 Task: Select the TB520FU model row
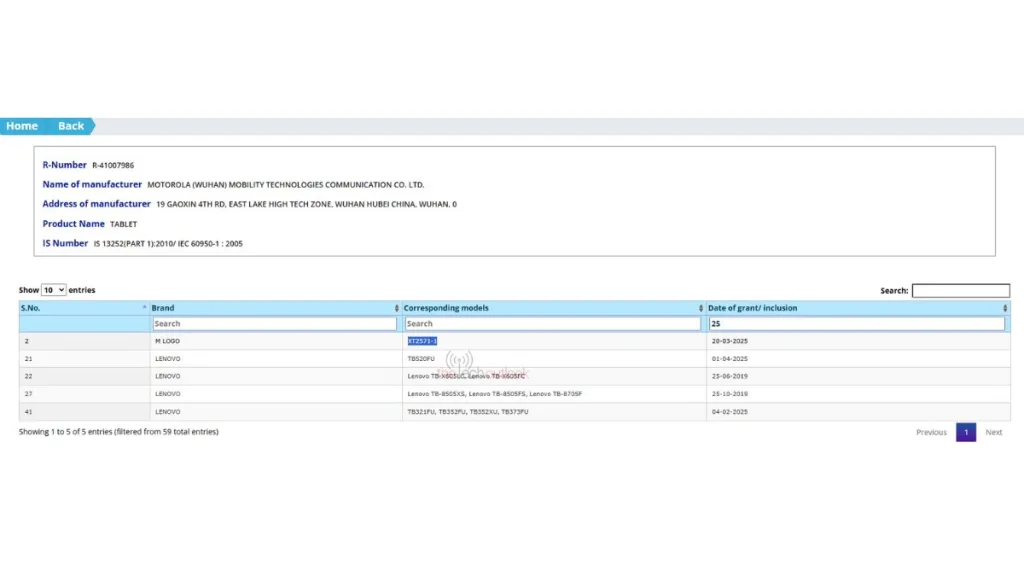[x=421, y=358]
